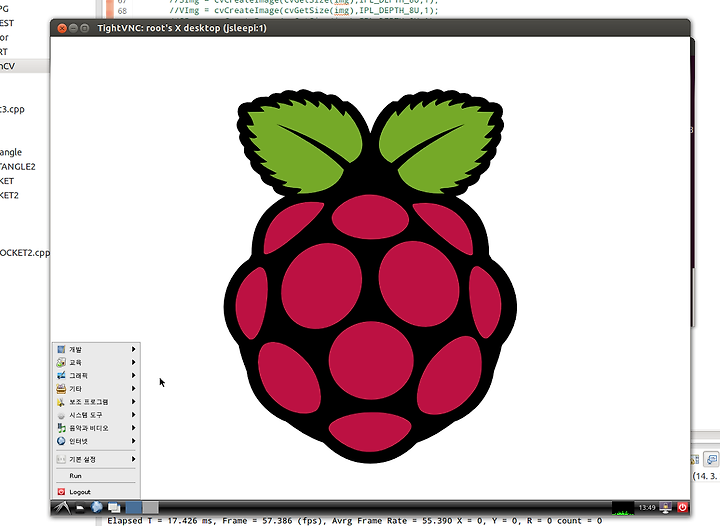Click the red power logout icon
The image size is (720, 526).
tap(682, 507)
